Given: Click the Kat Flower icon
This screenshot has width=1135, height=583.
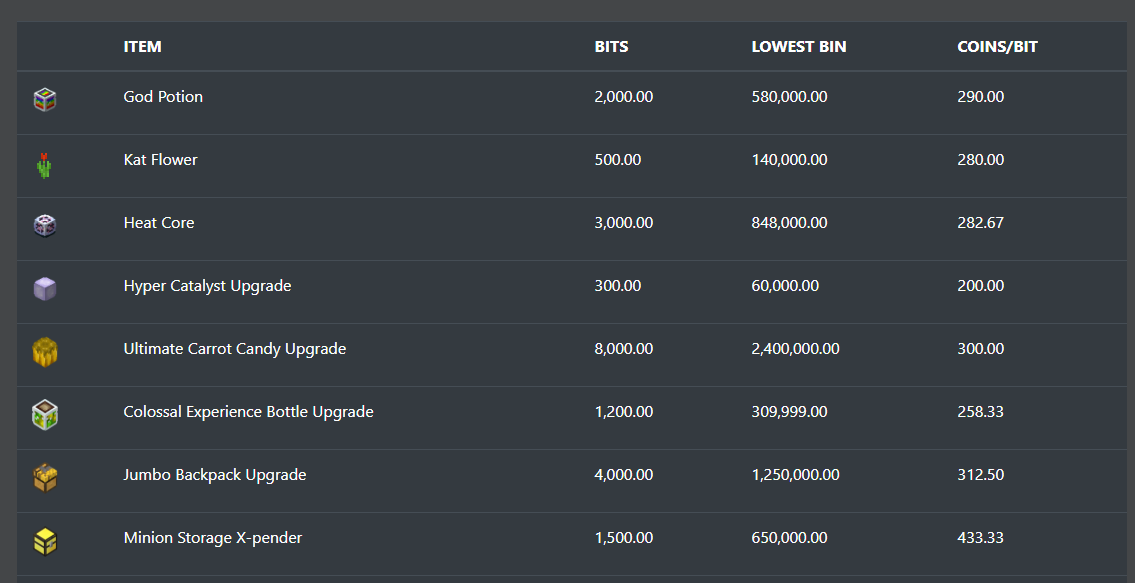Looking at the screenshot, I should coord(44,166).
